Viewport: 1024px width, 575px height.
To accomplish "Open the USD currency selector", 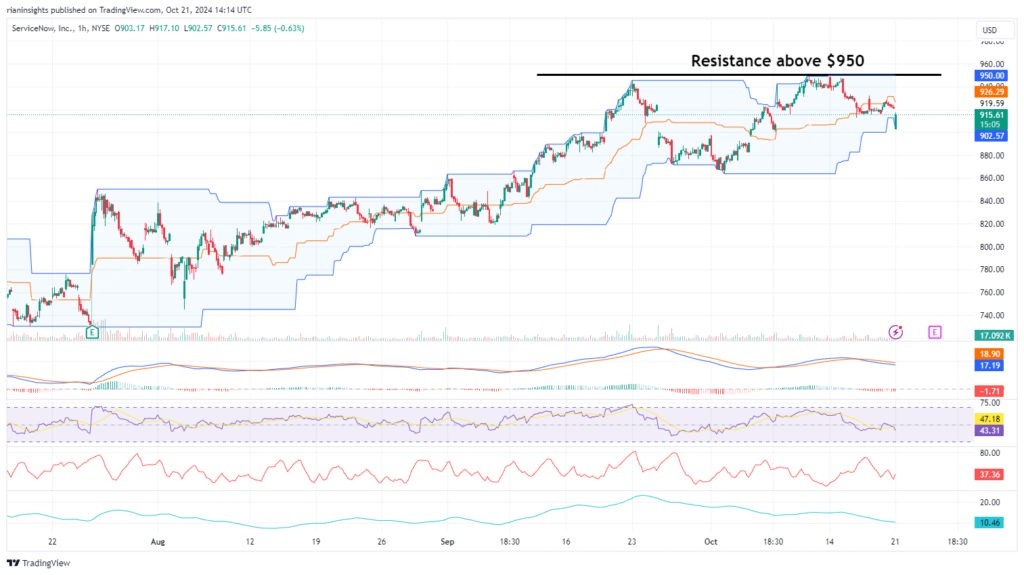I will click(x=990, y=30).
